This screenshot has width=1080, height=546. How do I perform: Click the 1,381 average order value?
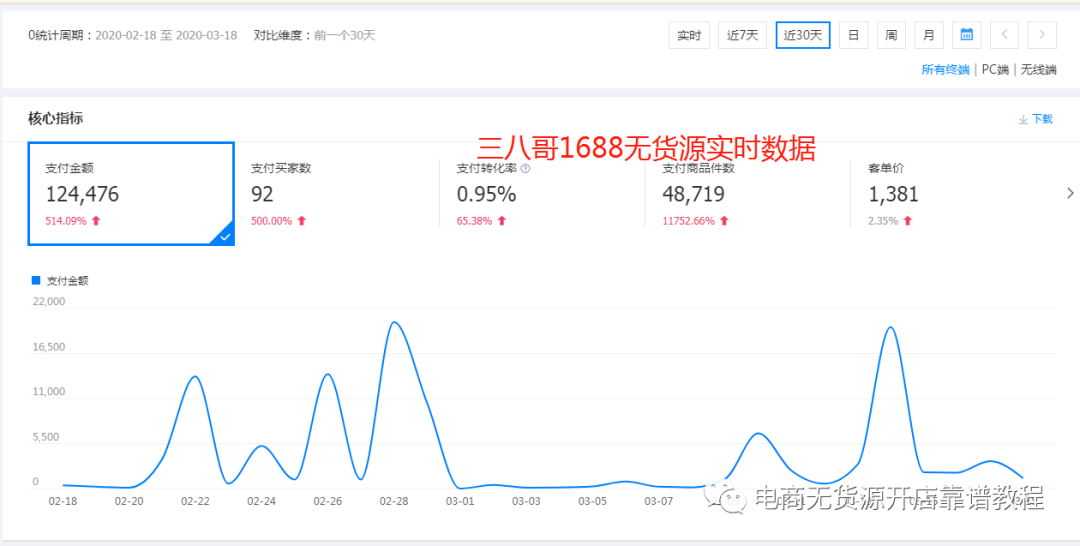click(x=894, y=194)
